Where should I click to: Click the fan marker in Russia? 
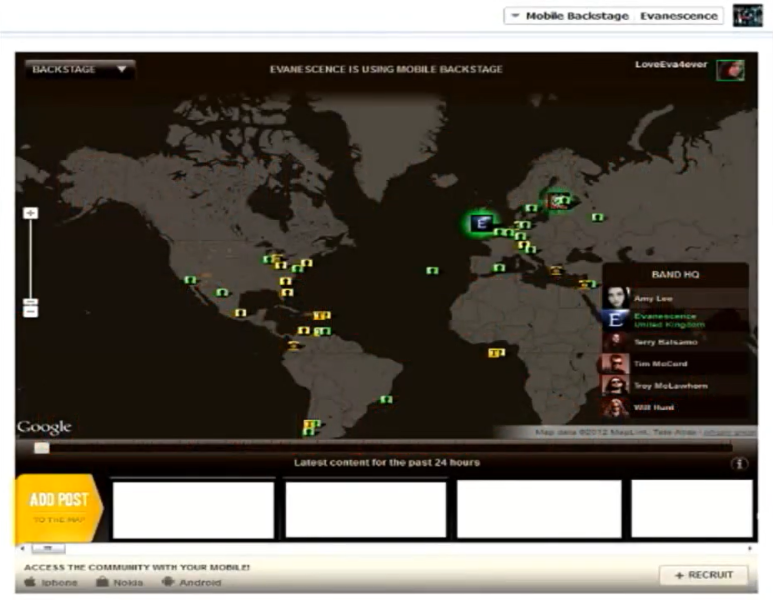[597, 217]
